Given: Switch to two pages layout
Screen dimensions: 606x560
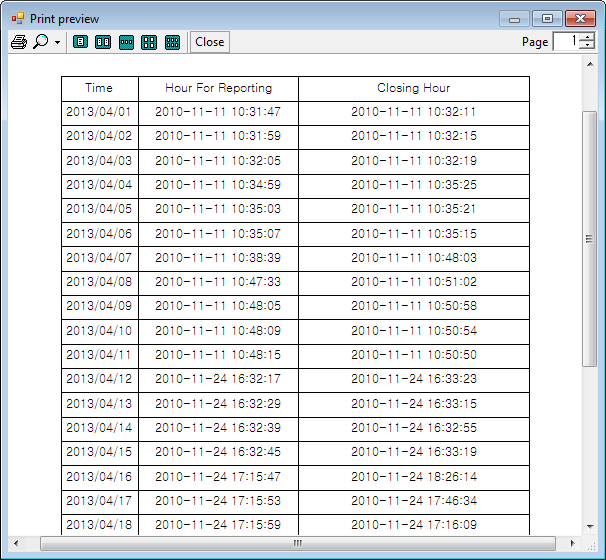Looking at the screenshot, I should click(103, 42).
